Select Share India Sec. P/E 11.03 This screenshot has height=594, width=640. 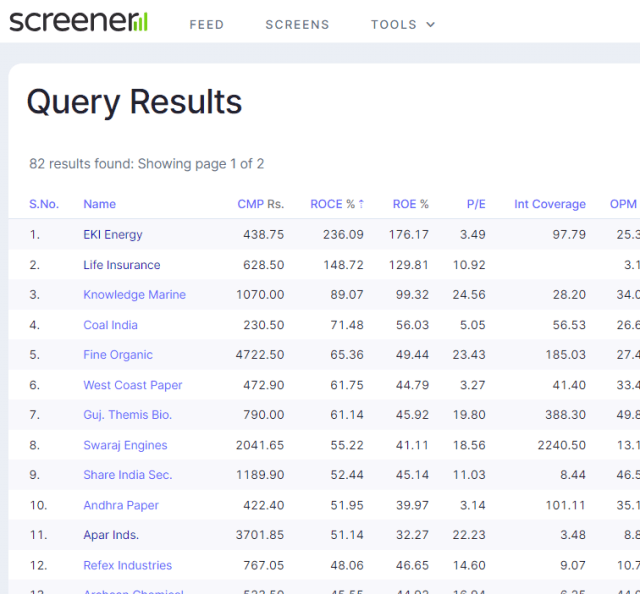(469, 475)
